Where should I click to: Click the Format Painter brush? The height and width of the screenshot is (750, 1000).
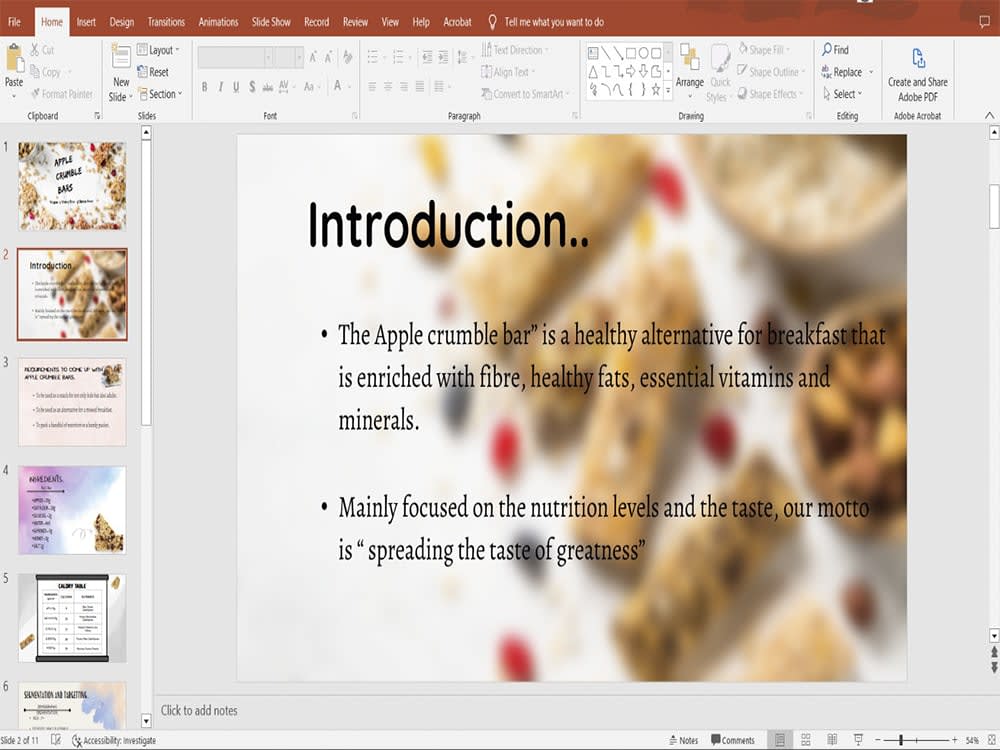(x=35, y=94)
